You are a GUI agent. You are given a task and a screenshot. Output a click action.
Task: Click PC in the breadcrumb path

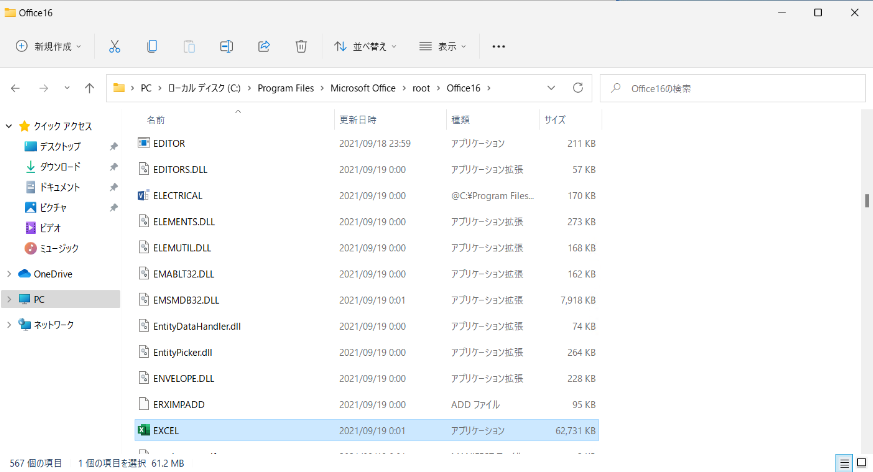coord(146,88)
